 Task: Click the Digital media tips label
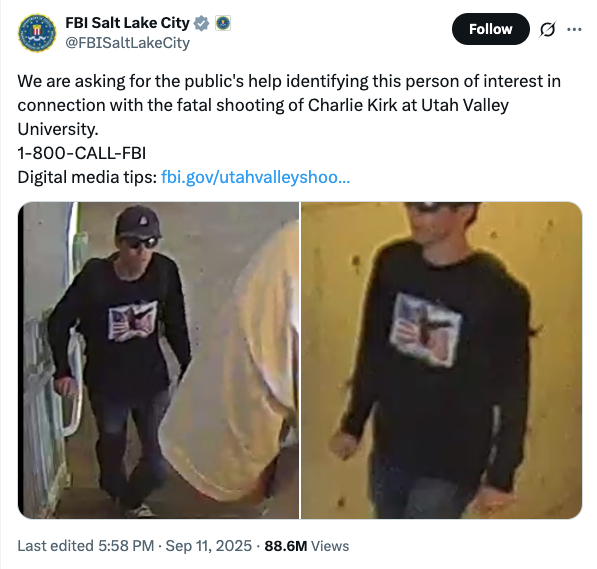tap(87, 177)
